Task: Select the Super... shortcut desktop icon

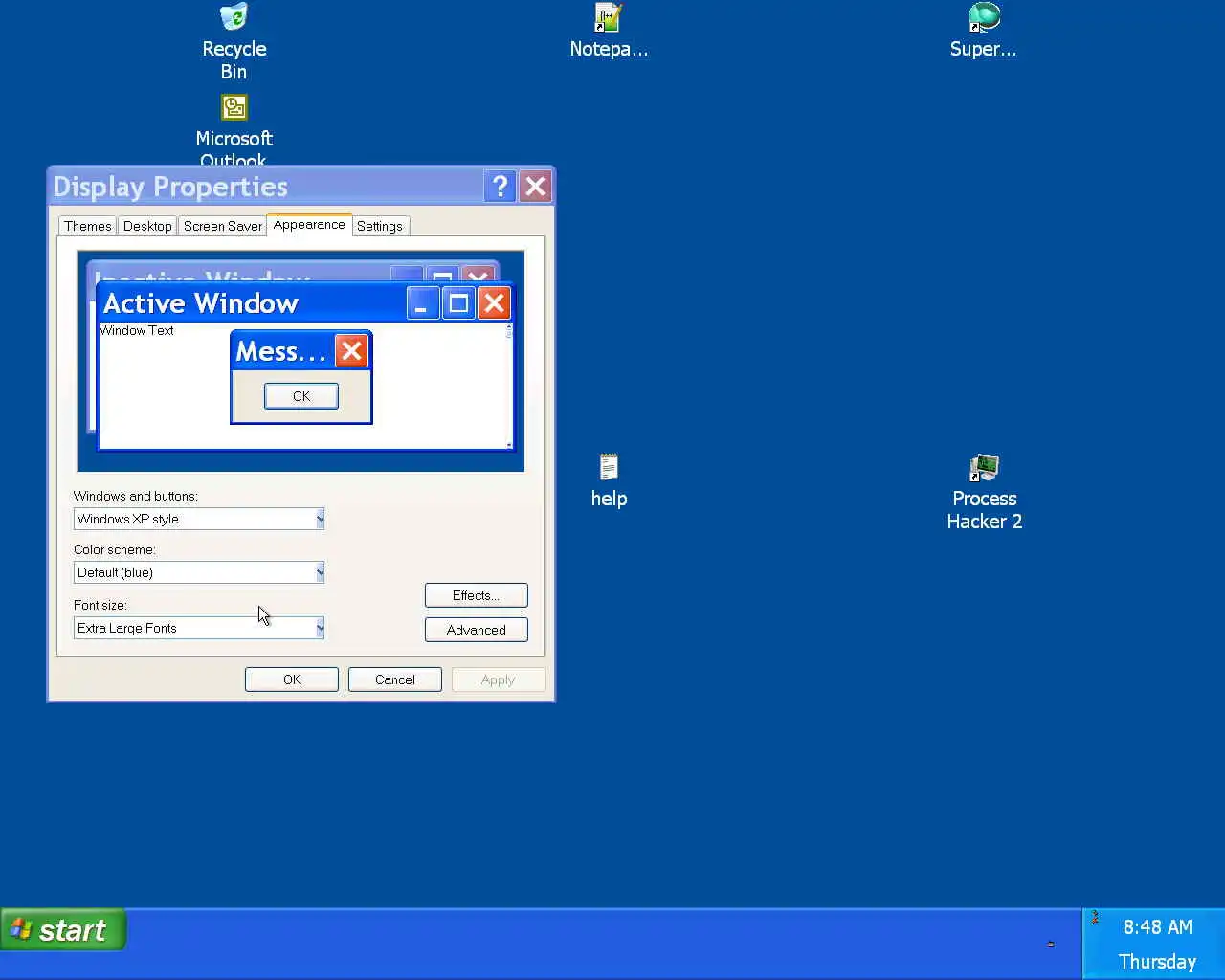Action: [x=983, y=31]
